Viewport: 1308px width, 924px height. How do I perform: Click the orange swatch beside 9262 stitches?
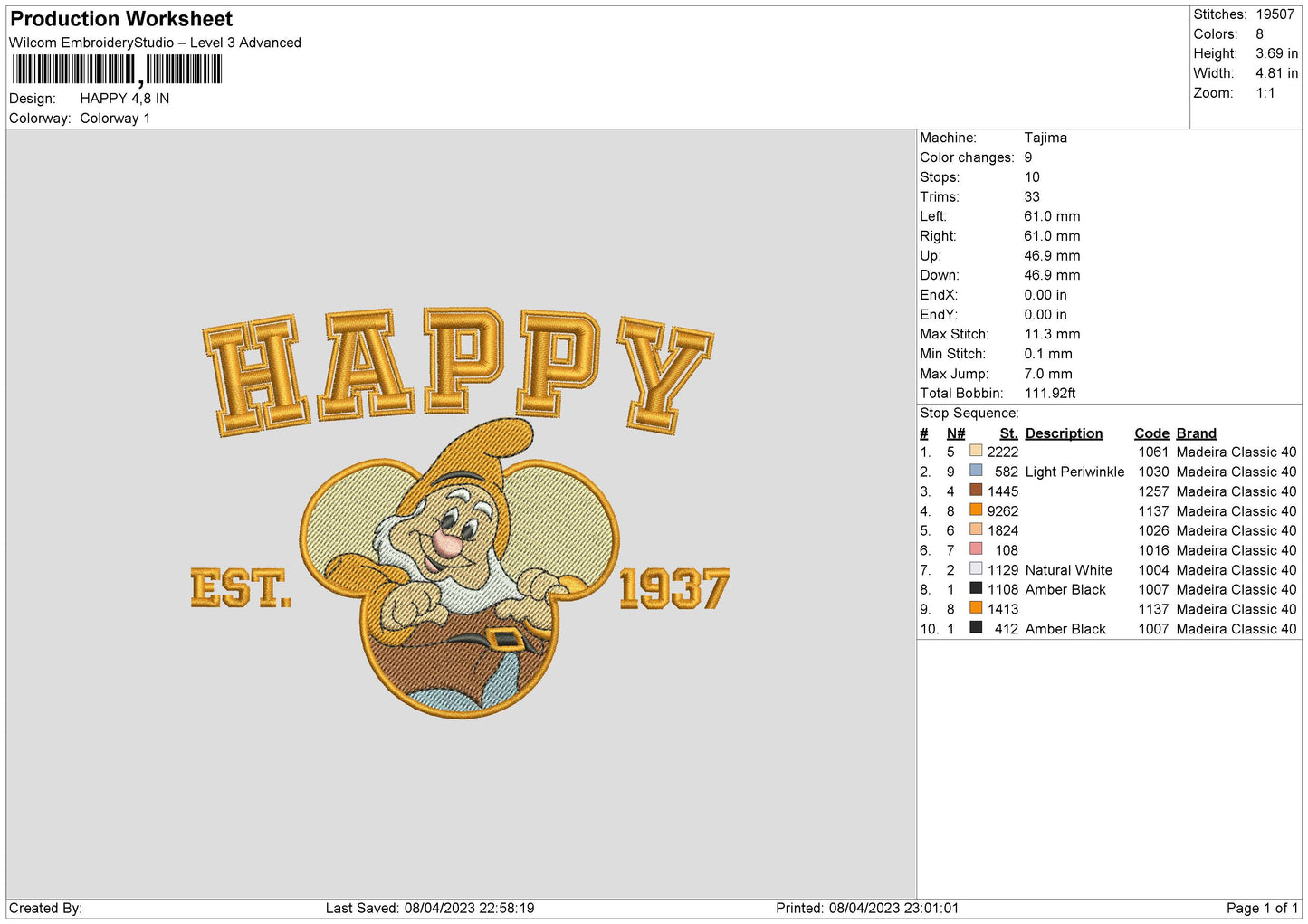click(x=975, y=510)
